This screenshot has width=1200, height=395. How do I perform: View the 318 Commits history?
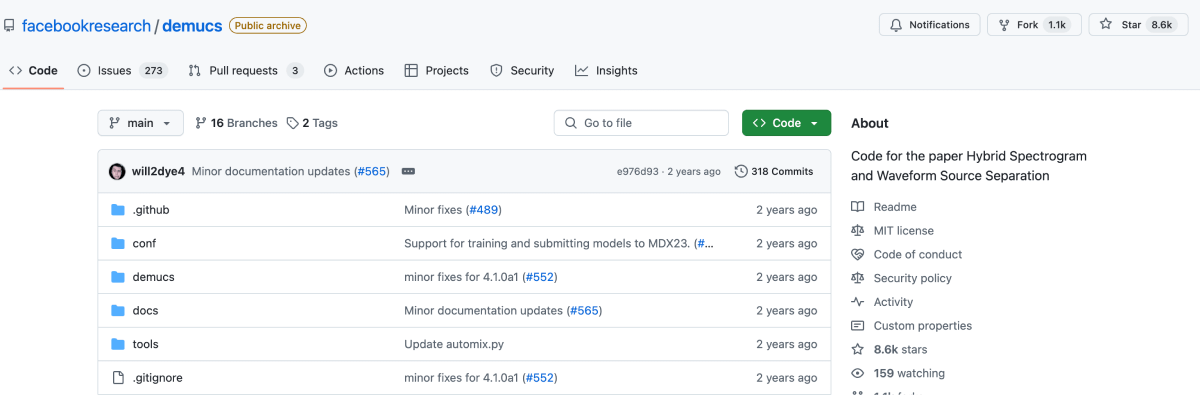point(774,171)
